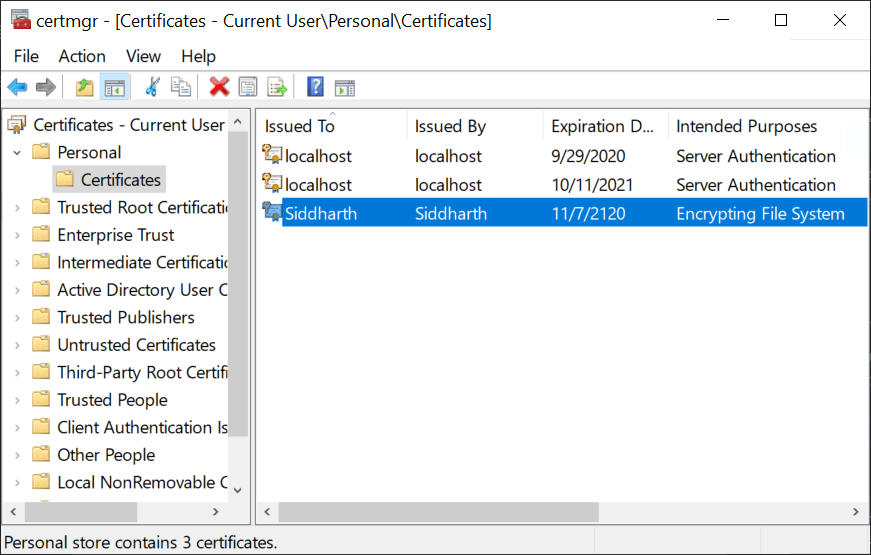The height and width of the screenshot is (555, 871).
Task: Expand Client Authentication Issuers node
Action: click(17, 428)
